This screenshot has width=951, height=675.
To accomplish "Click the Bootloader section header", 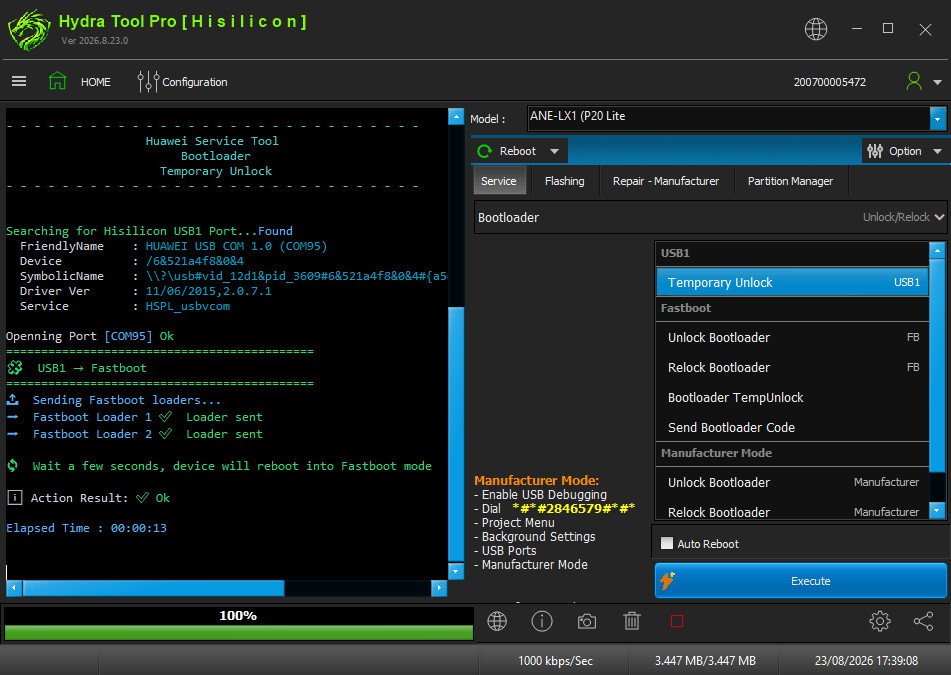I will point(710,217).
